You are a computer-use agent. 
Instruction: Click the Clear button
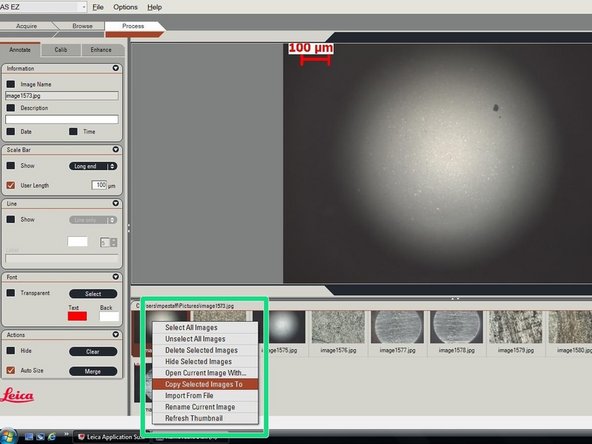pos(93,352)
